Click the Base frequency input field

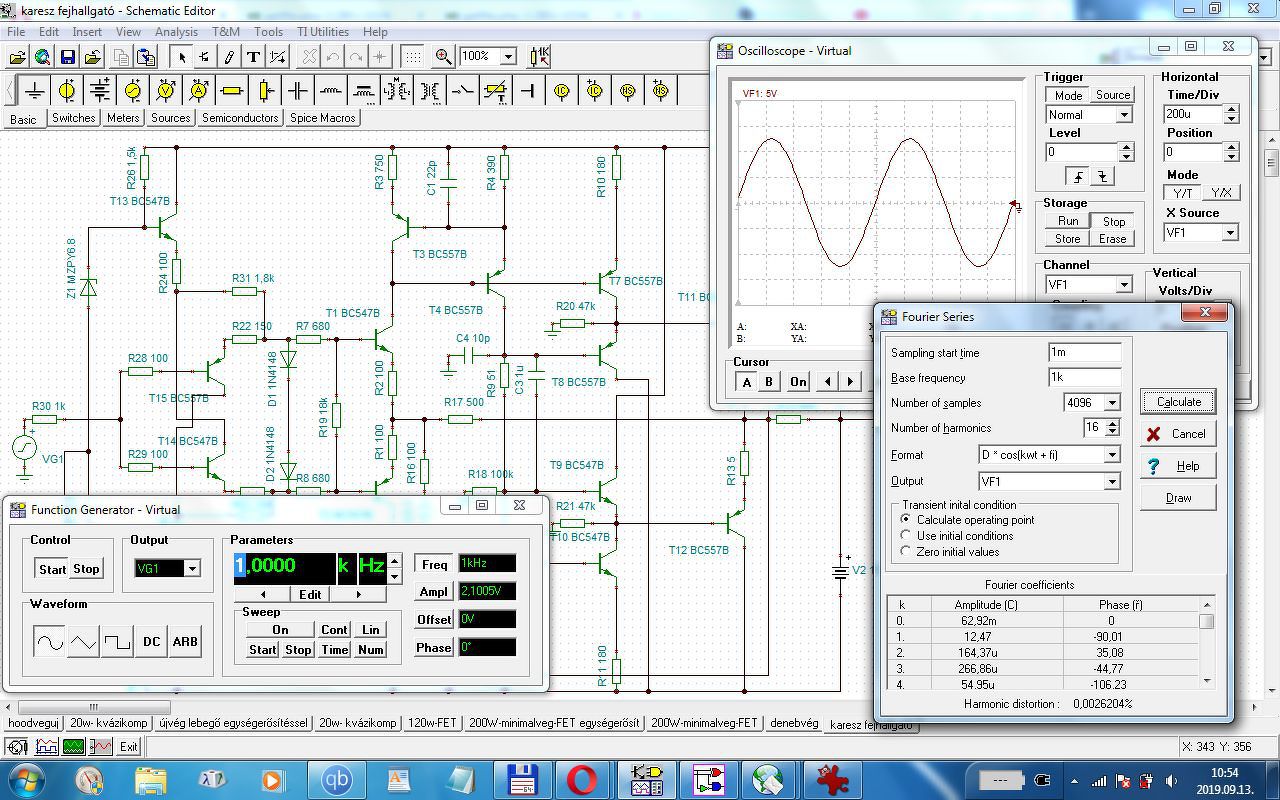(1084, 378)
